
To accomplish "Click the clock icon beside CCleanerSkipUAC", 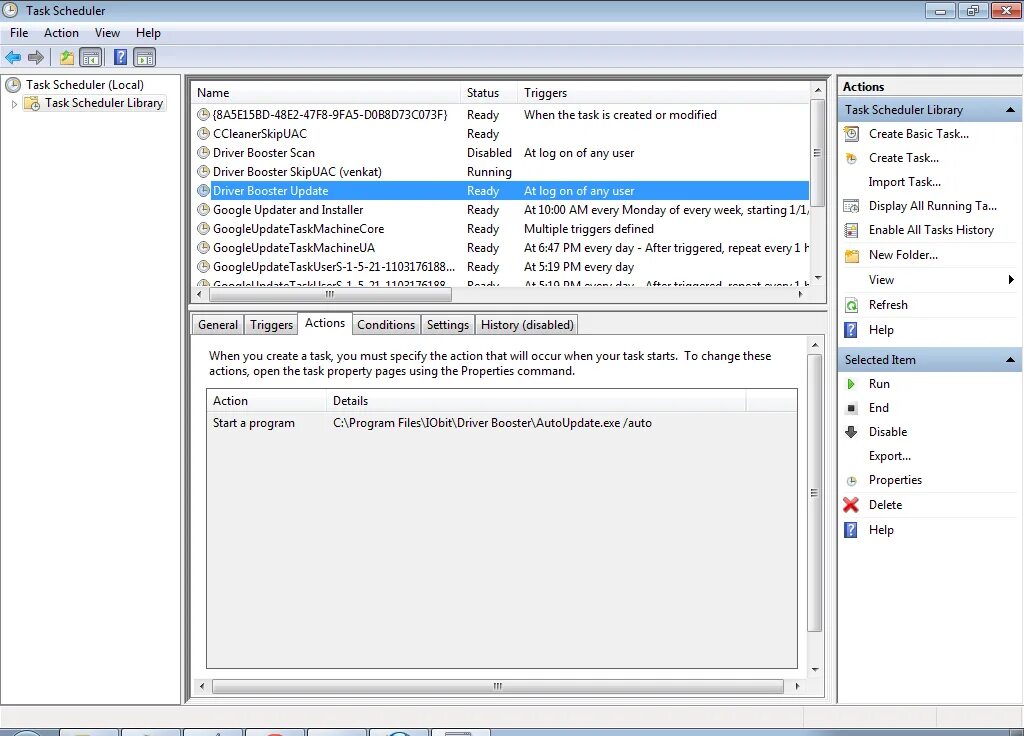I will tap(203, 134).
